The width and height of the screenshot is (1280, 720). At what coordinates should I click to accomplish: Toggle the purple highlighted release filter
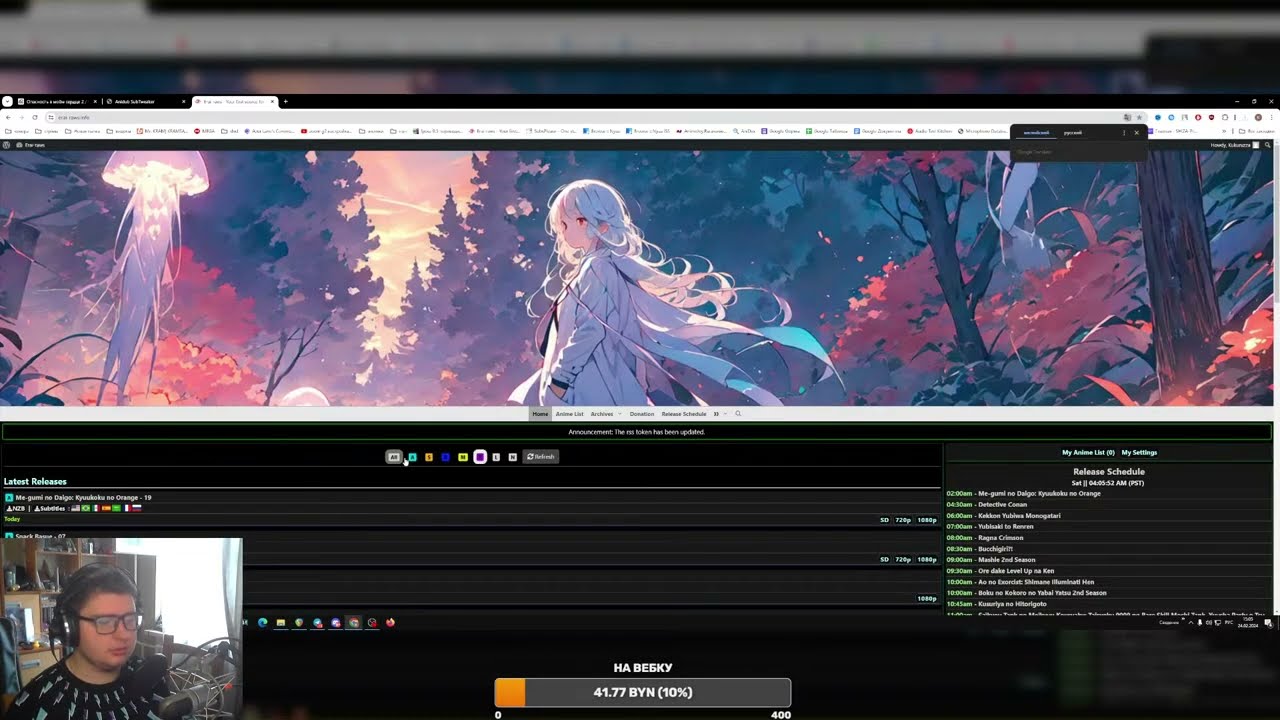coord(480,457)
